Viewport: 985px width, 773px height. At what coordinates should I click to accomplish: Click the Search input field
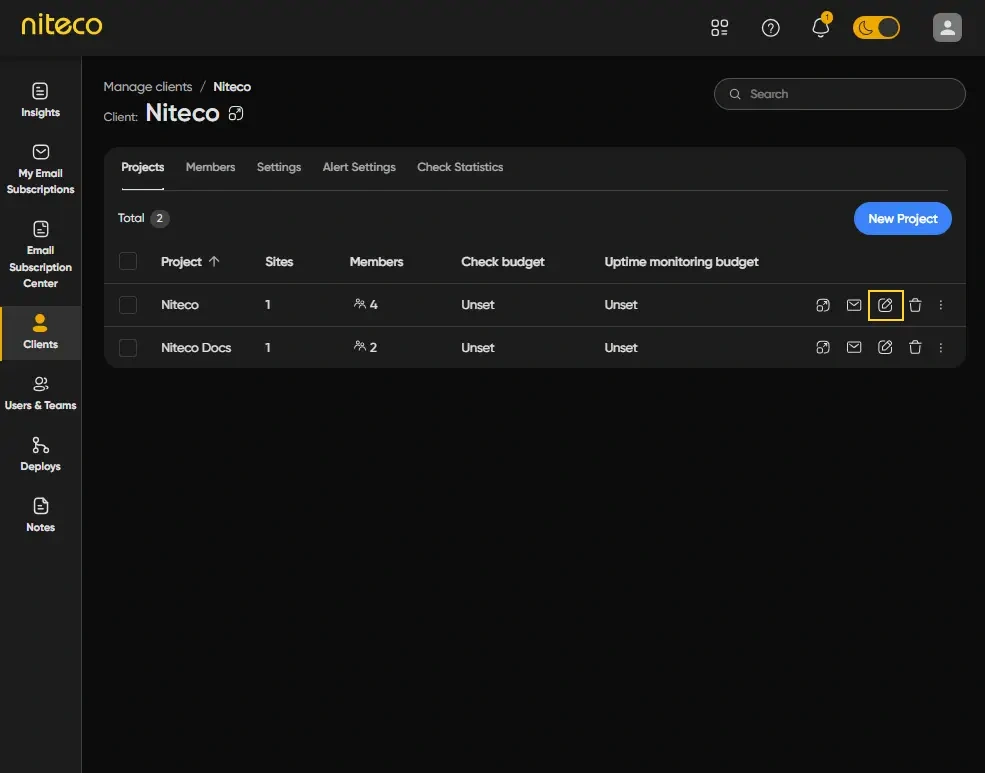point(839,94)
